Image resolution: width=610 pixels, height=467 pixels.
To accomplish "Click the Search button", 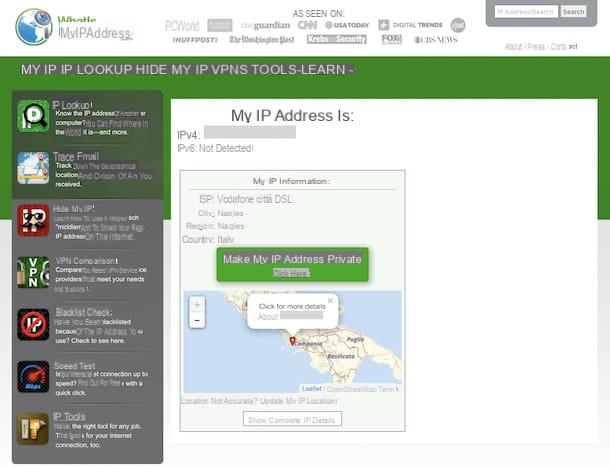I will [573, 12].
